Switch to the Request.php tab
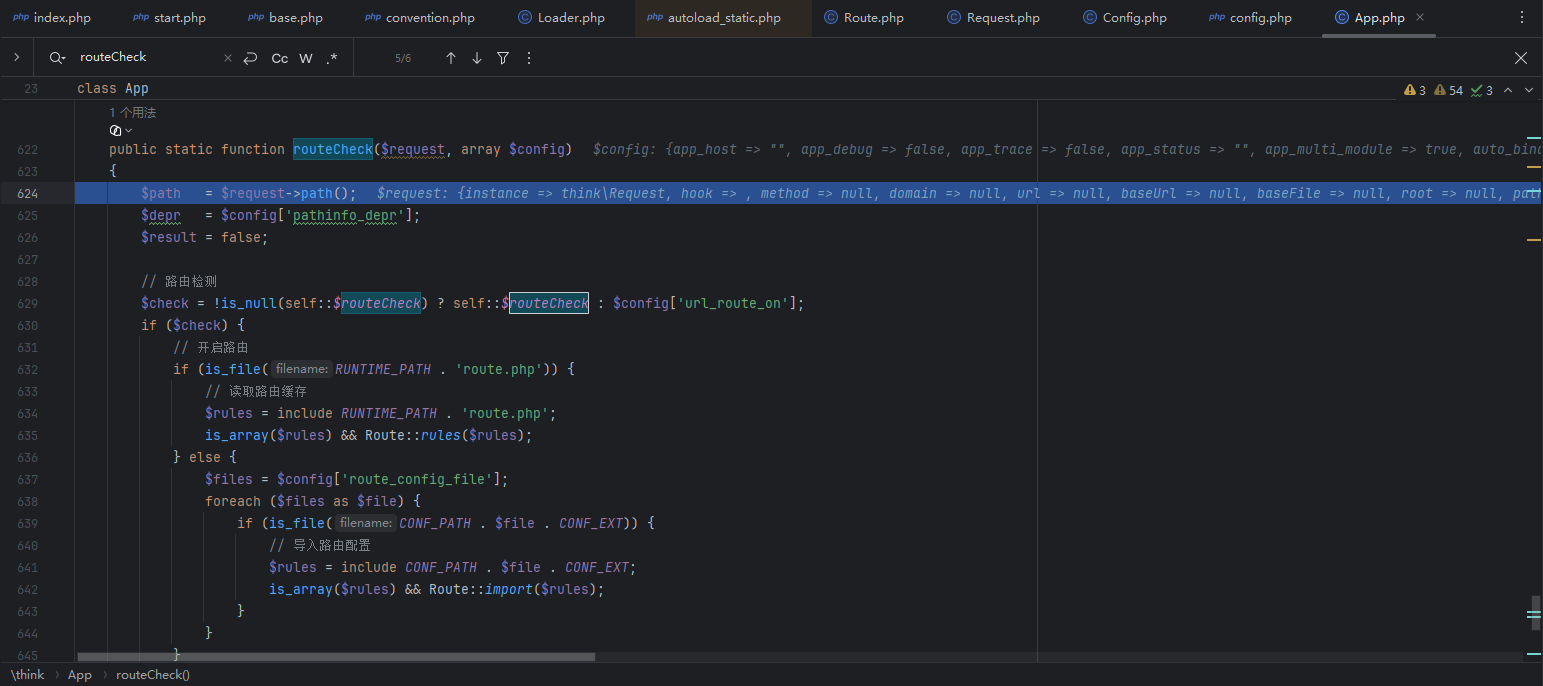Image resolution: width=1543 pixels, height=686 pixels. [x=993, y=18]
